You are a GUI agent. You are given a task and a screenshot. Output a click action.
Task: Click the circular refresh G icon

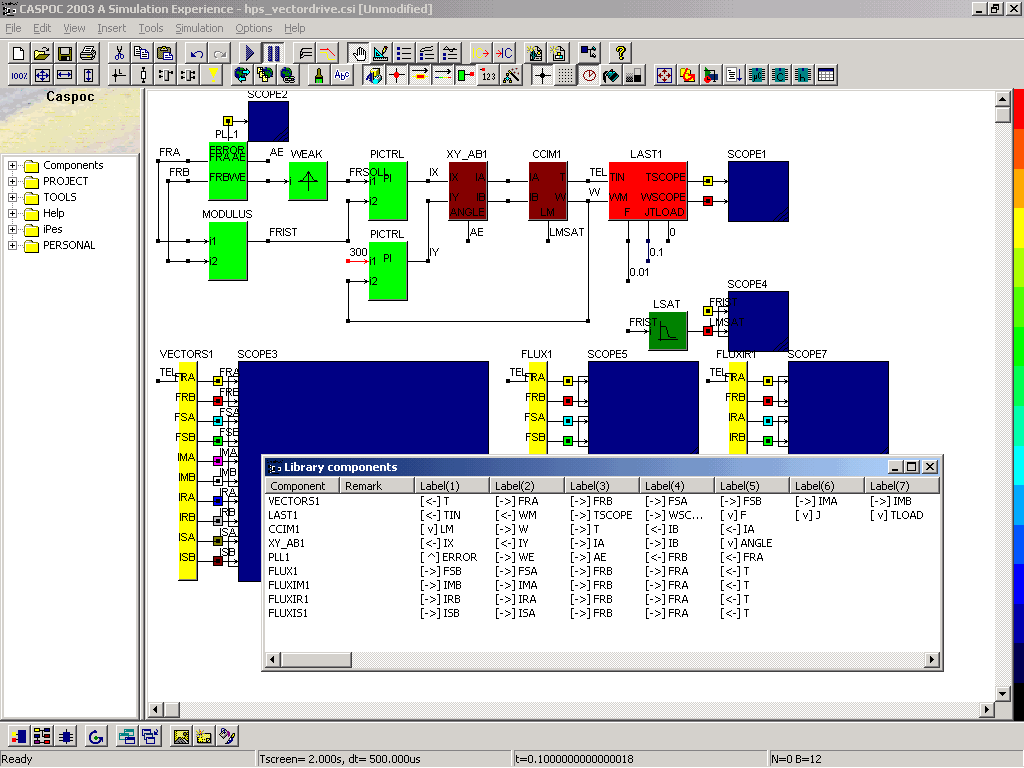click(x=96, y=737)
